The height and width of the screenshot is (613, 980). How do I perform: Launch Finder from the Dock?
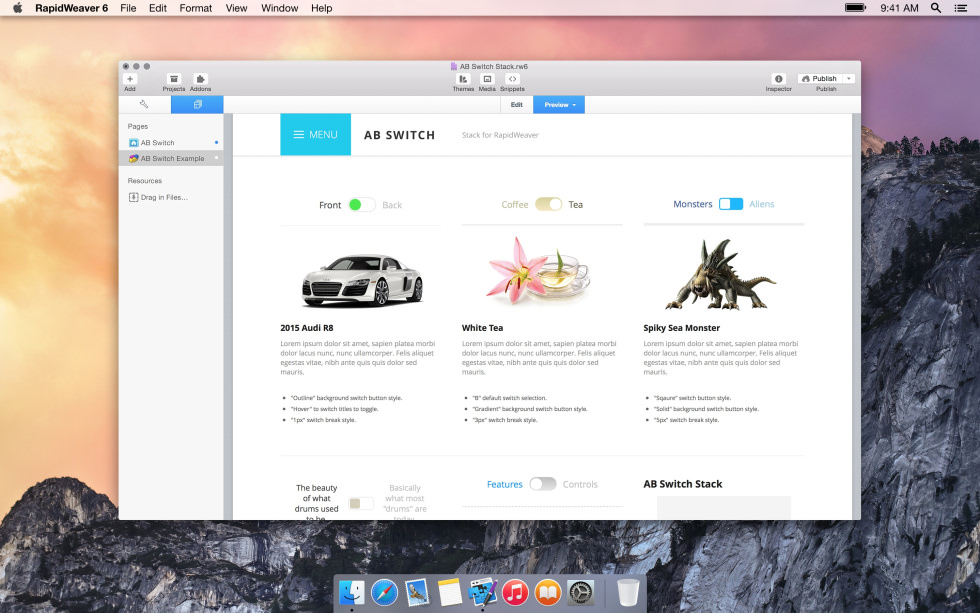coord(351,592)
